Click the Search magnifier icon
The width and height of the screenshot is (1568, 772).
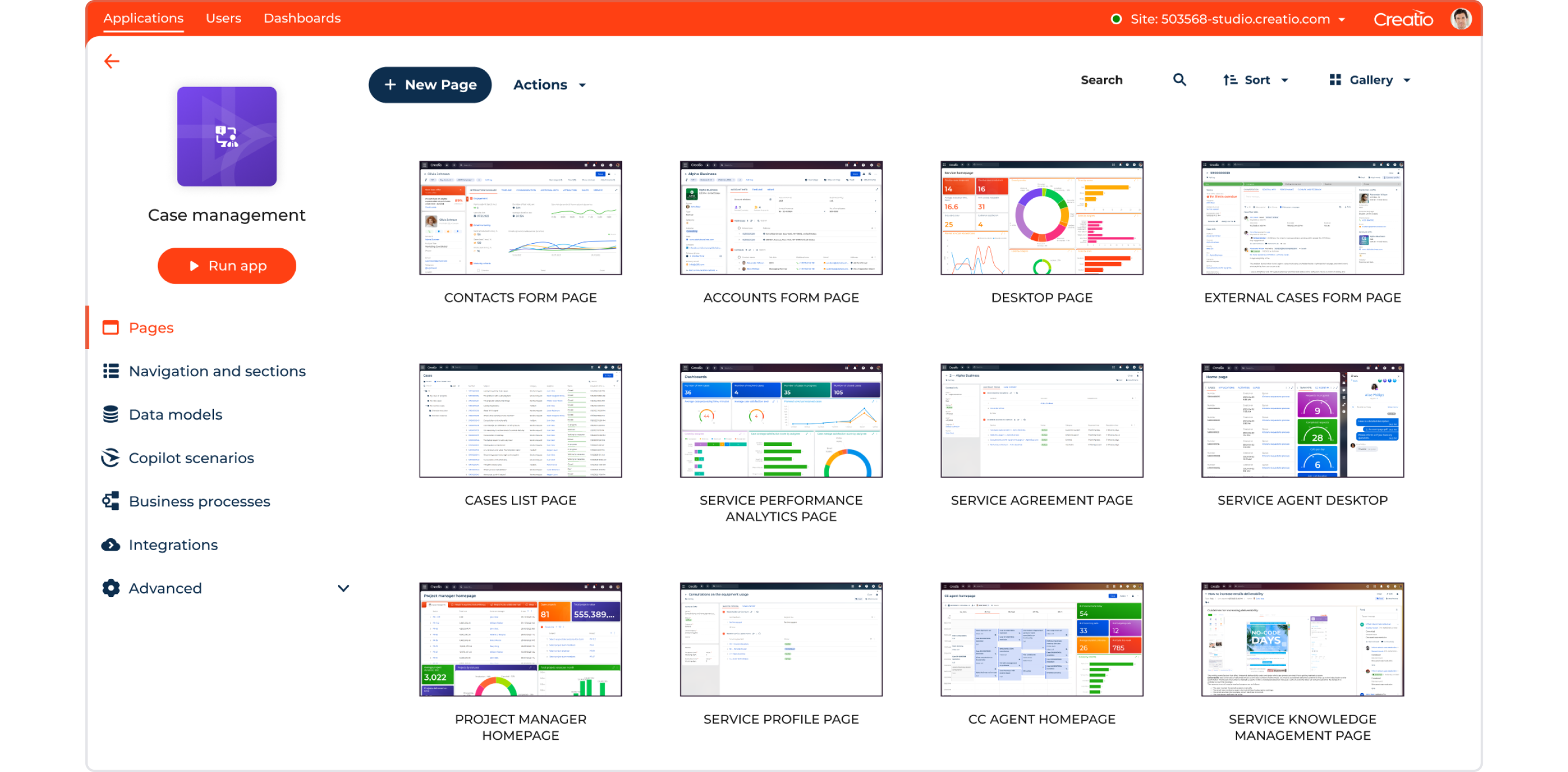pyautogui.click(x=1179, y=80)
